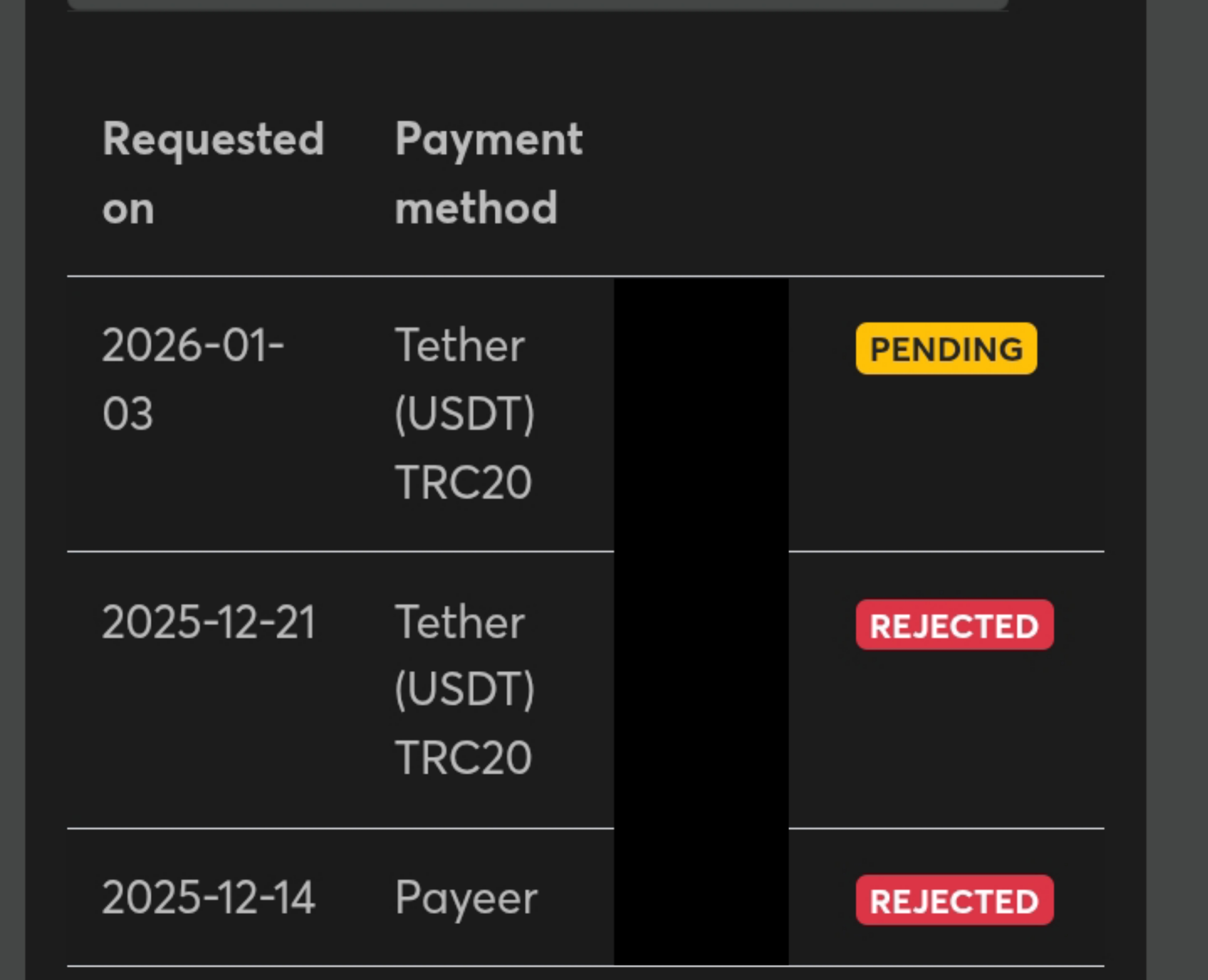Click the gray bar above the table
The image size is (1208, 980).
(537, 4)
